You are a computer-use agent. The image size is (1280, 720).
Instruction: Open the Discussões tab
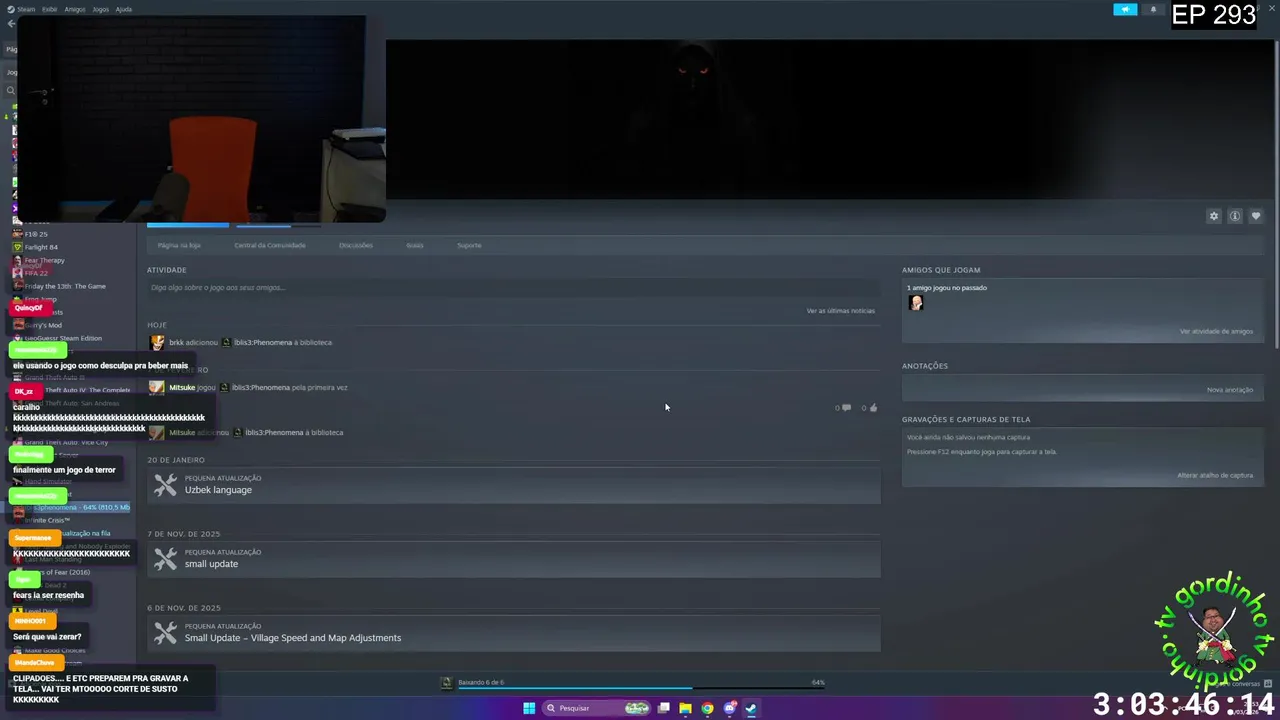356,245
